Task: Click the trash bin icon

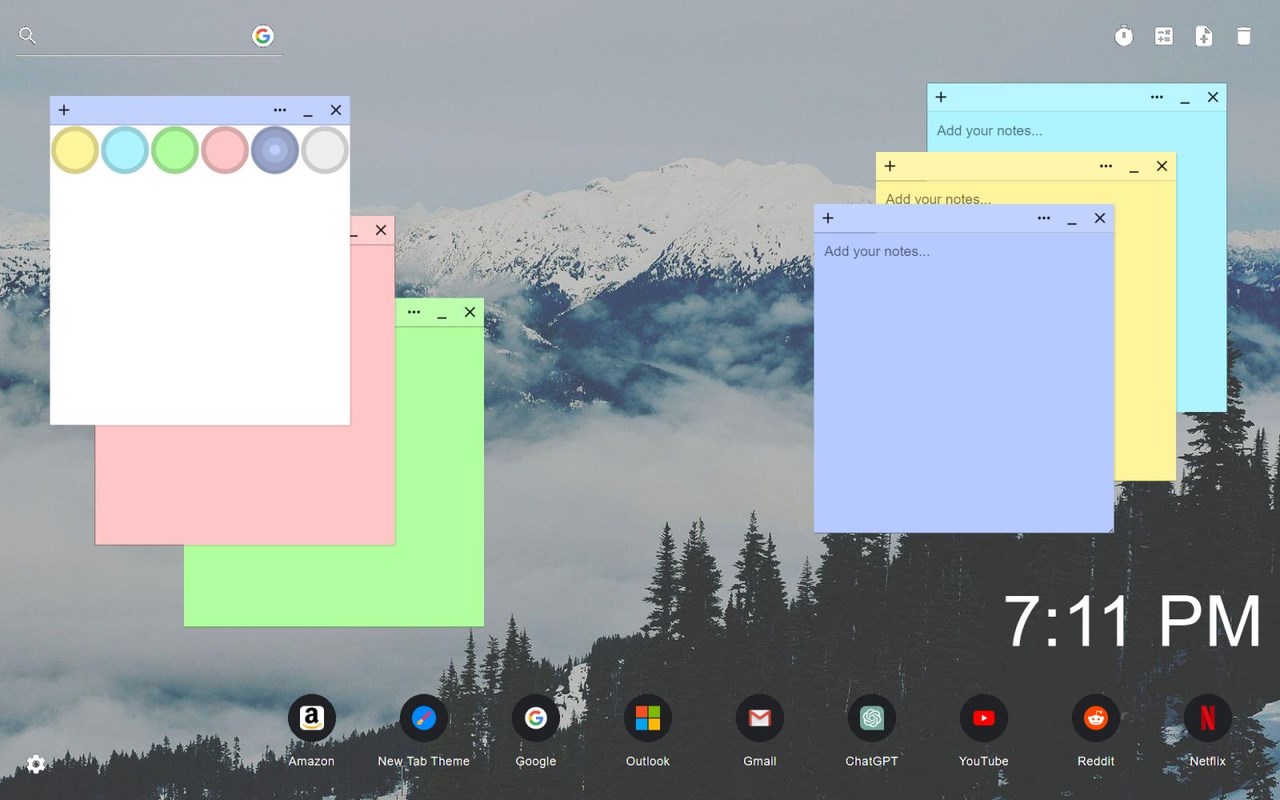Action: point(1244,36)
